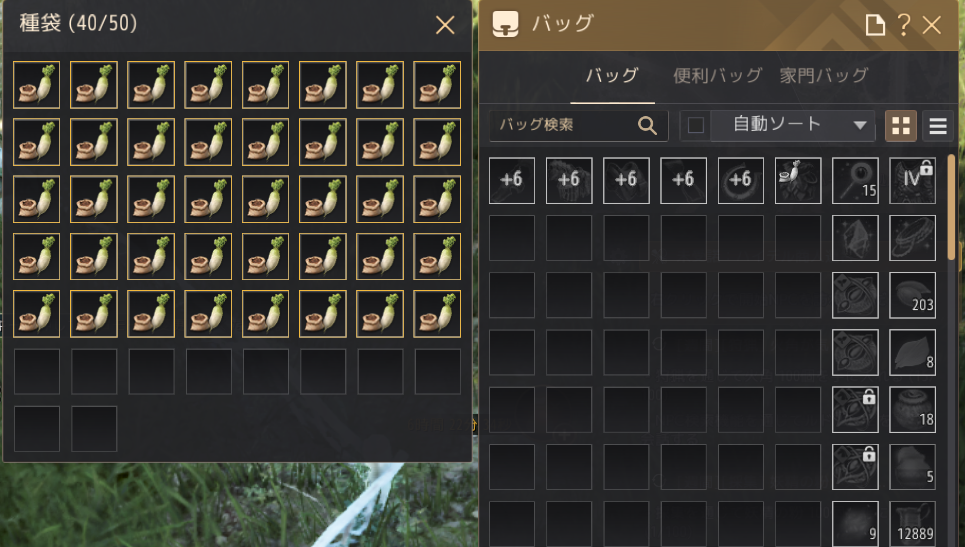Select the item stack showing 203
This screenshot has width=965, height=547.
pyautogui.click(x=913, y=295)
